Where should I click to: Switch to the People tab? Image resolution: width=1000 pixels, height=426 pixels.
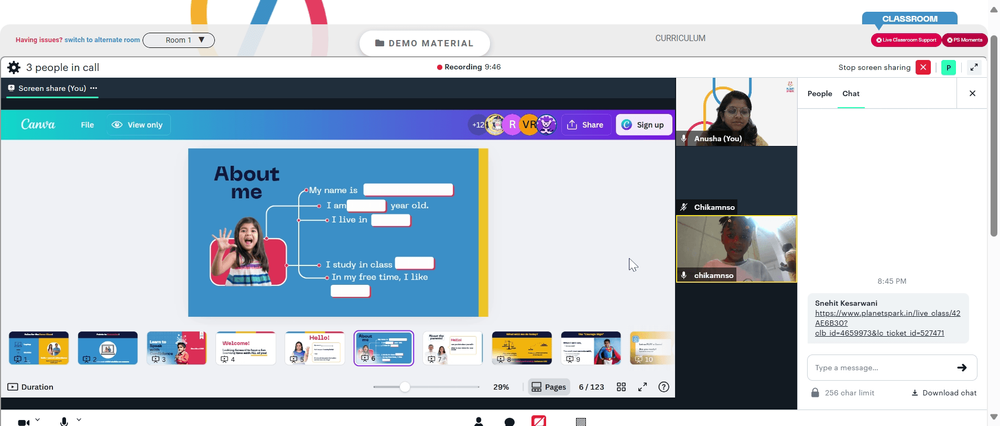[x=820, y=94]
